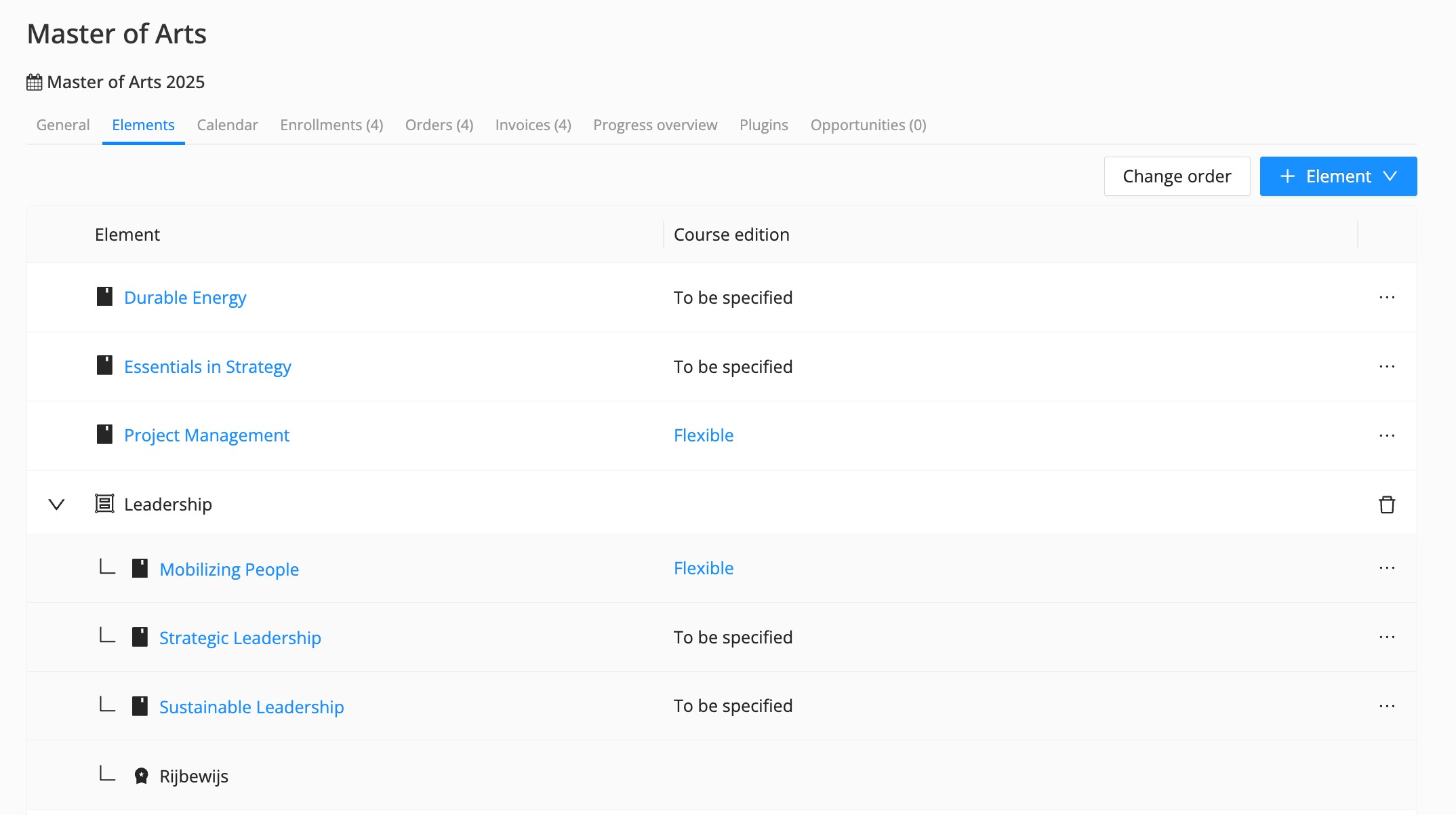Open the three-dot menu for Durable Energy

click(1387, 298)
